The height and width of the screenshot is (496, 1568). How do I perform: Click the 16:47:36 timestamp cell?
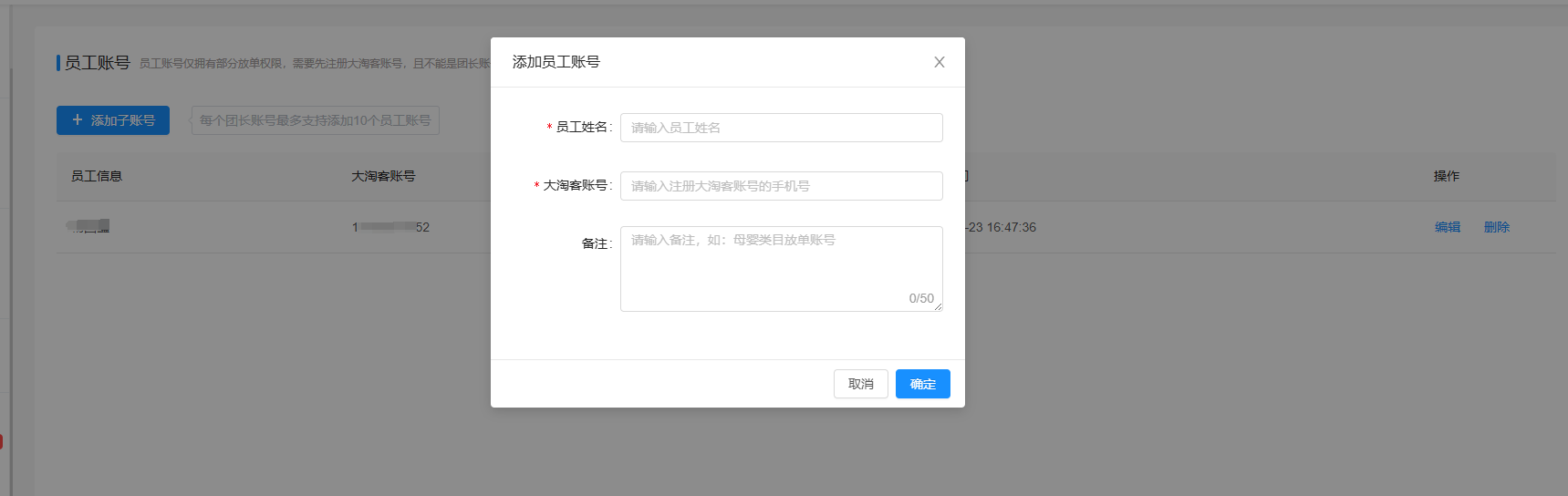click(x=1002, y=227)
